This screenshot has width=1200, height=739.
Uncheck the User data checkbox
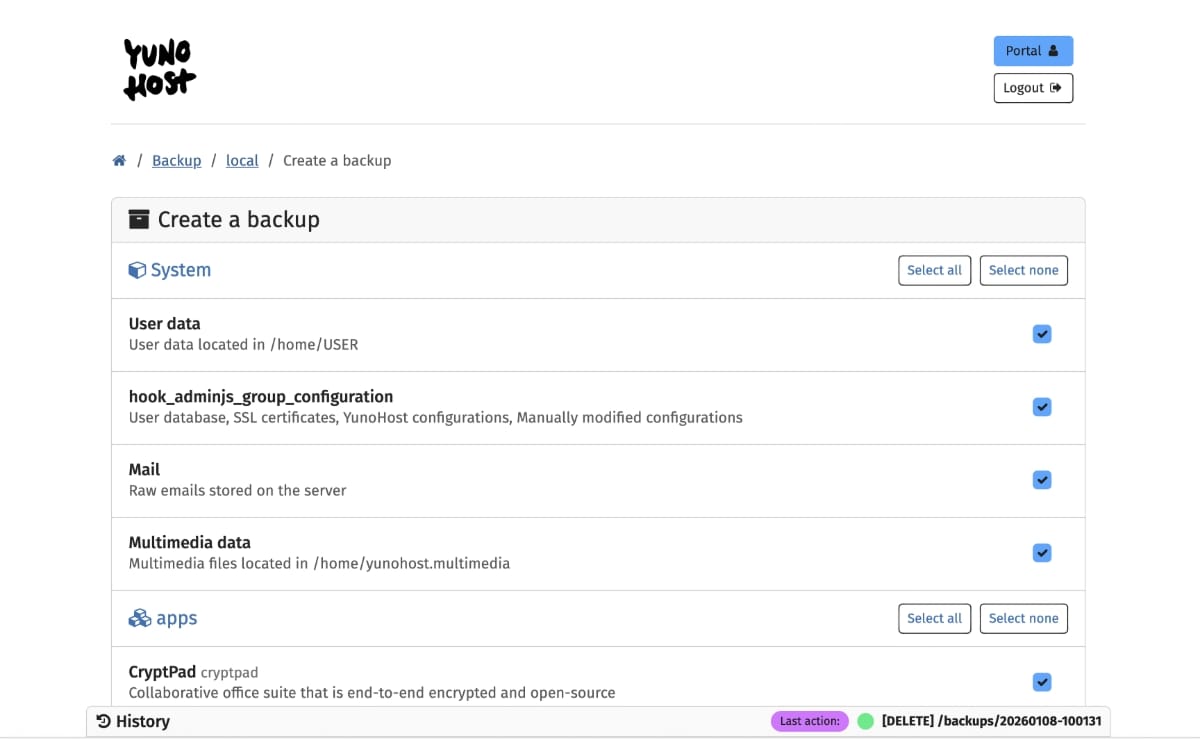click(x=1041, y=334)
